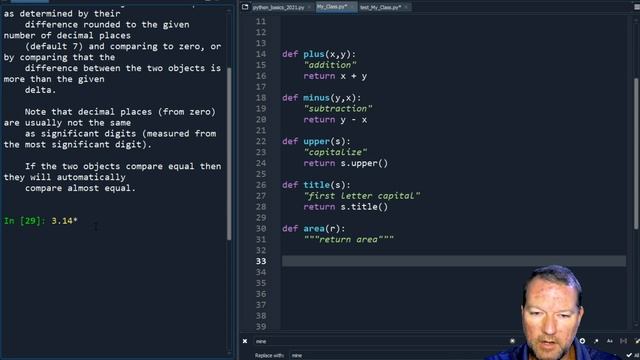Click the 'def plus(x,y):' line
The image size is (640, 360).
pyautogui.click(x=319, y=54)
